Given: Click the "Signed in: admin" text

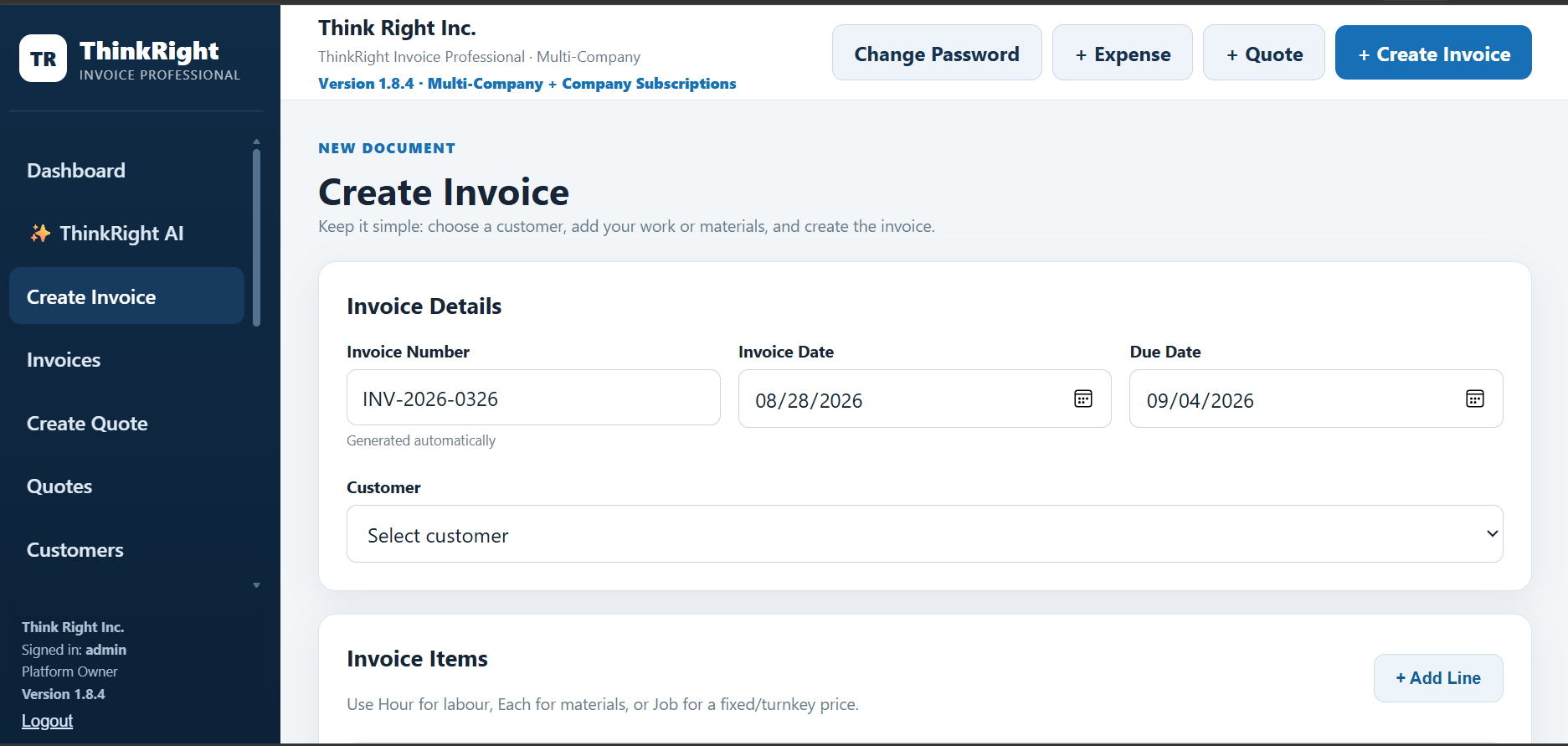Looking at the screenshot, I should tap(74, 650).
